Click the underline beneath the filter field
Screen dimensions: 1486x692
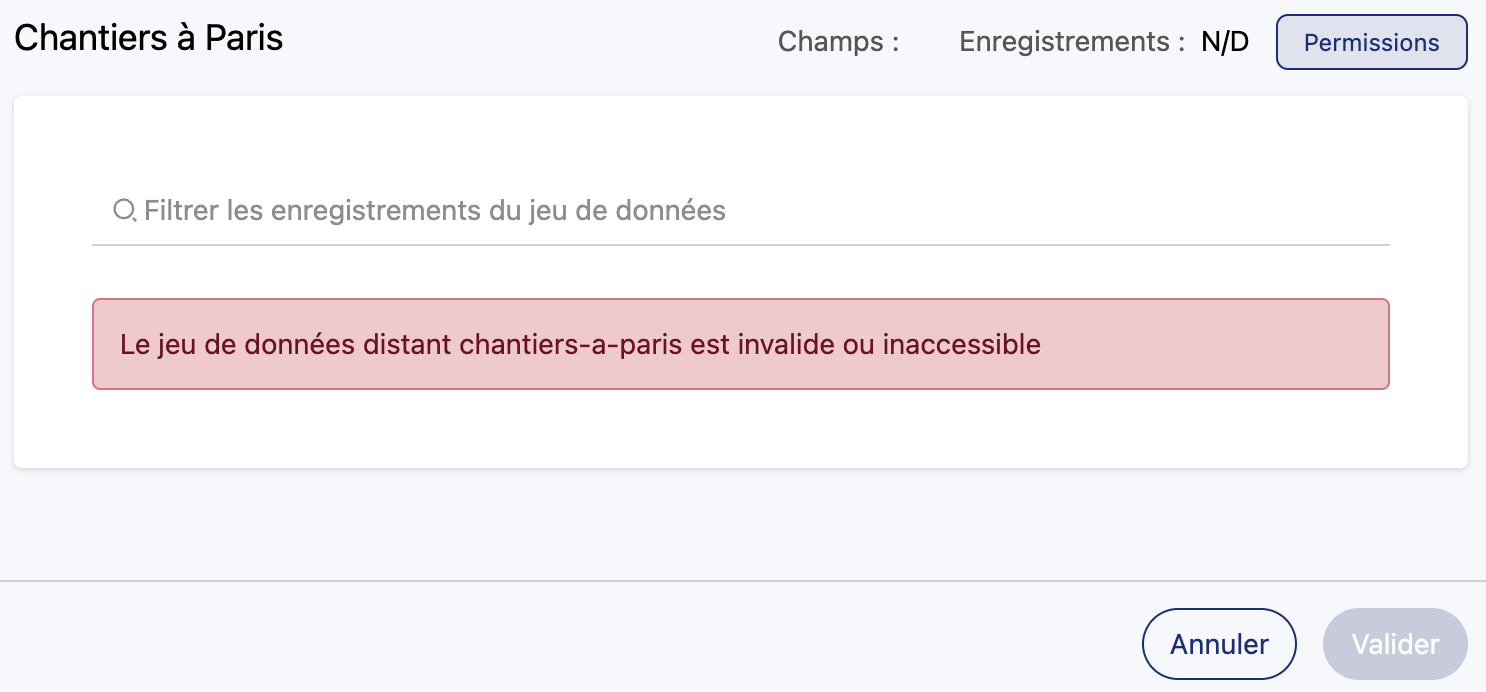point(740,244)
